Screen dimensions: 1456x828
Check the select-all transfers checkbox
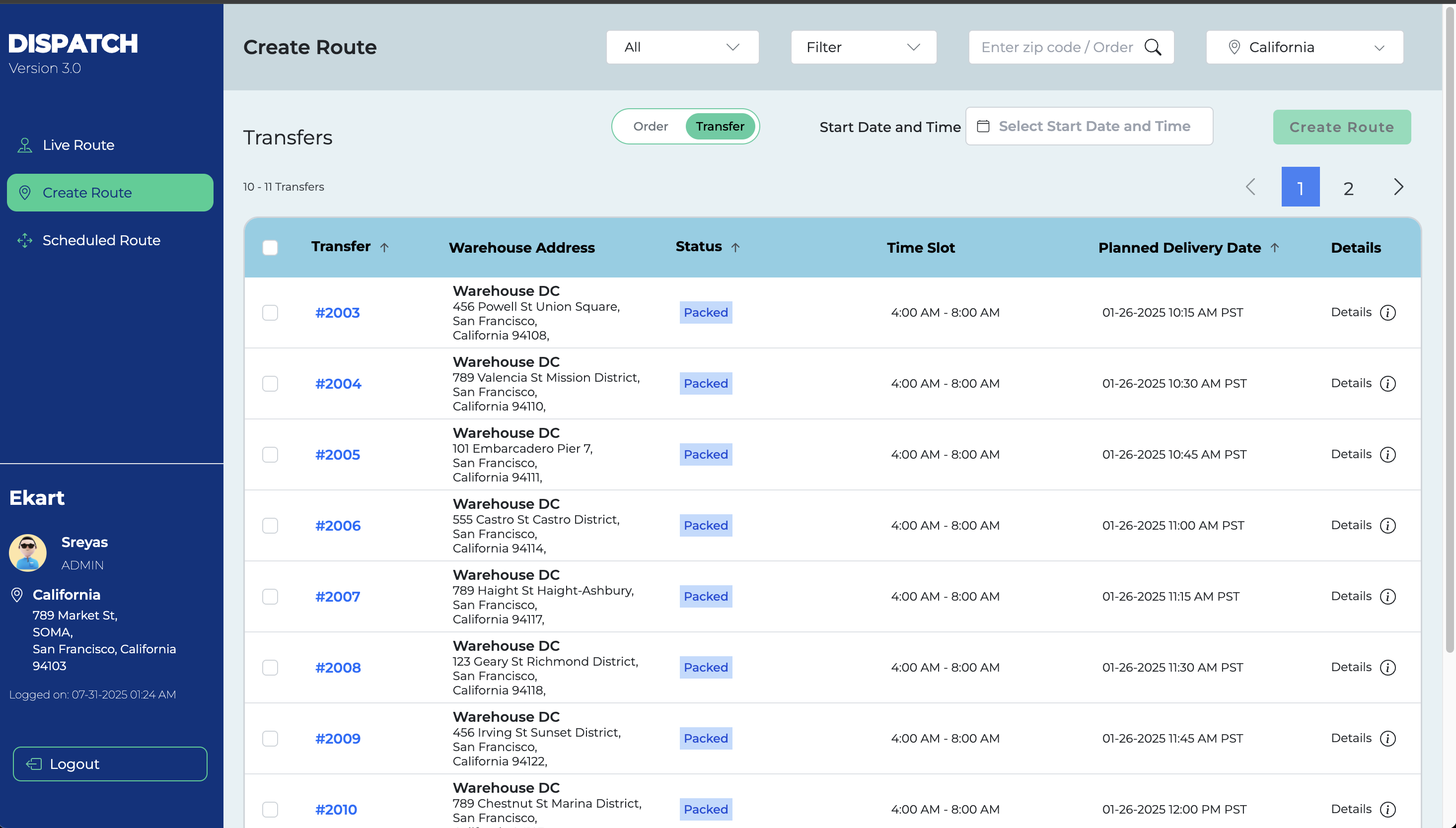(x=270, y=247)
